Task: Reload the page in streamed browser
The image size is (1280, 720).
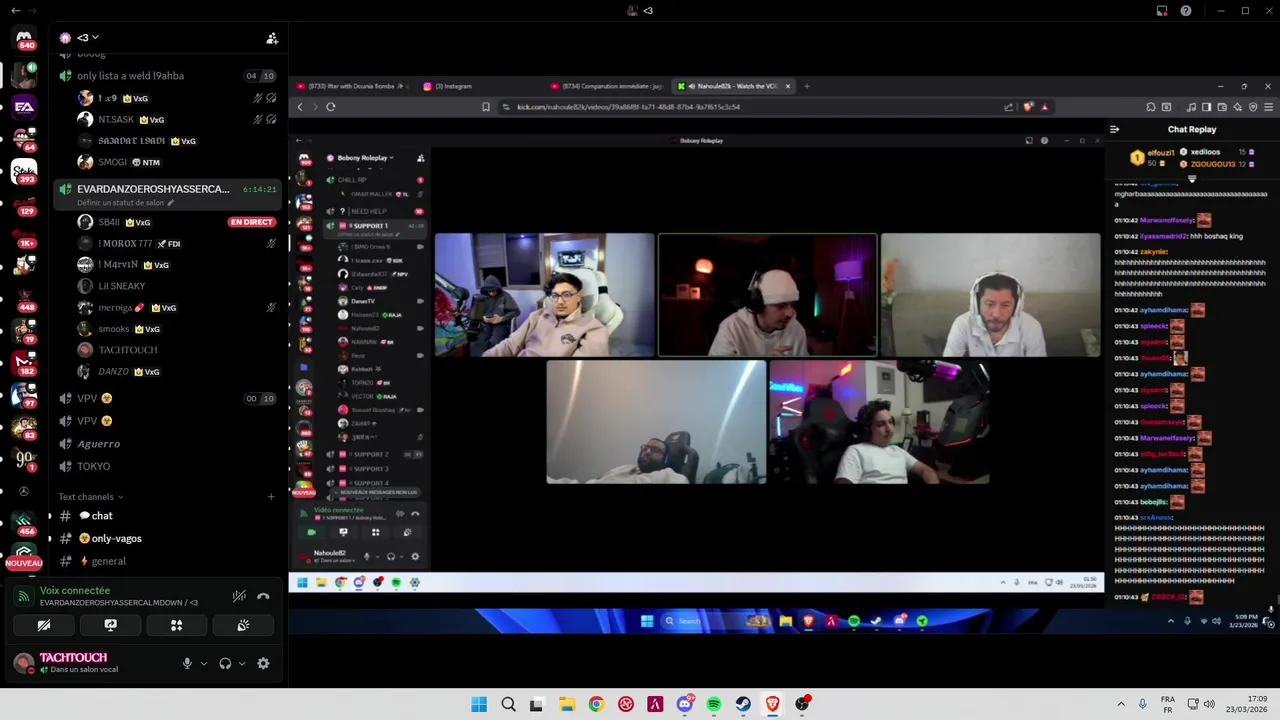Action: coord(331,107)
